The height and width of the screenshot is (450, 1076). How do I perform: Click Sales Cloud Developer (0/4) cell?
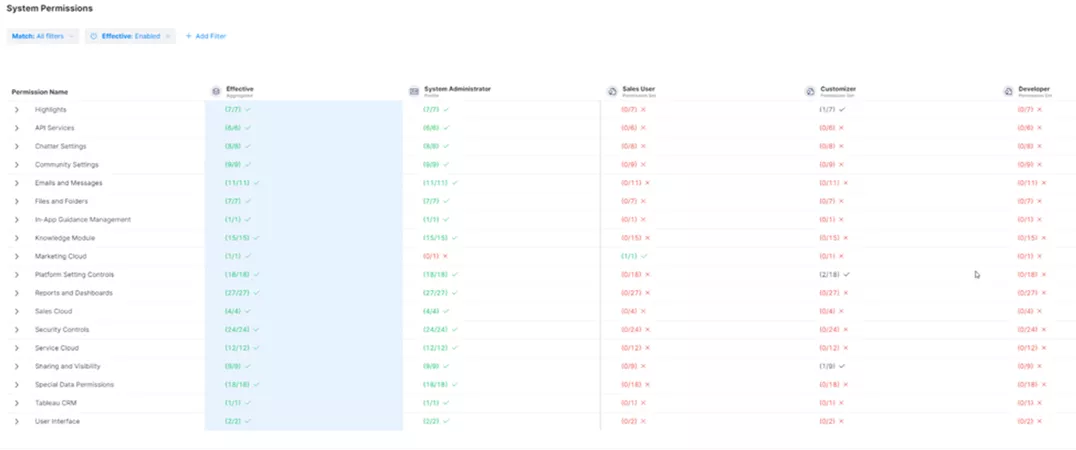point(1030,311)
